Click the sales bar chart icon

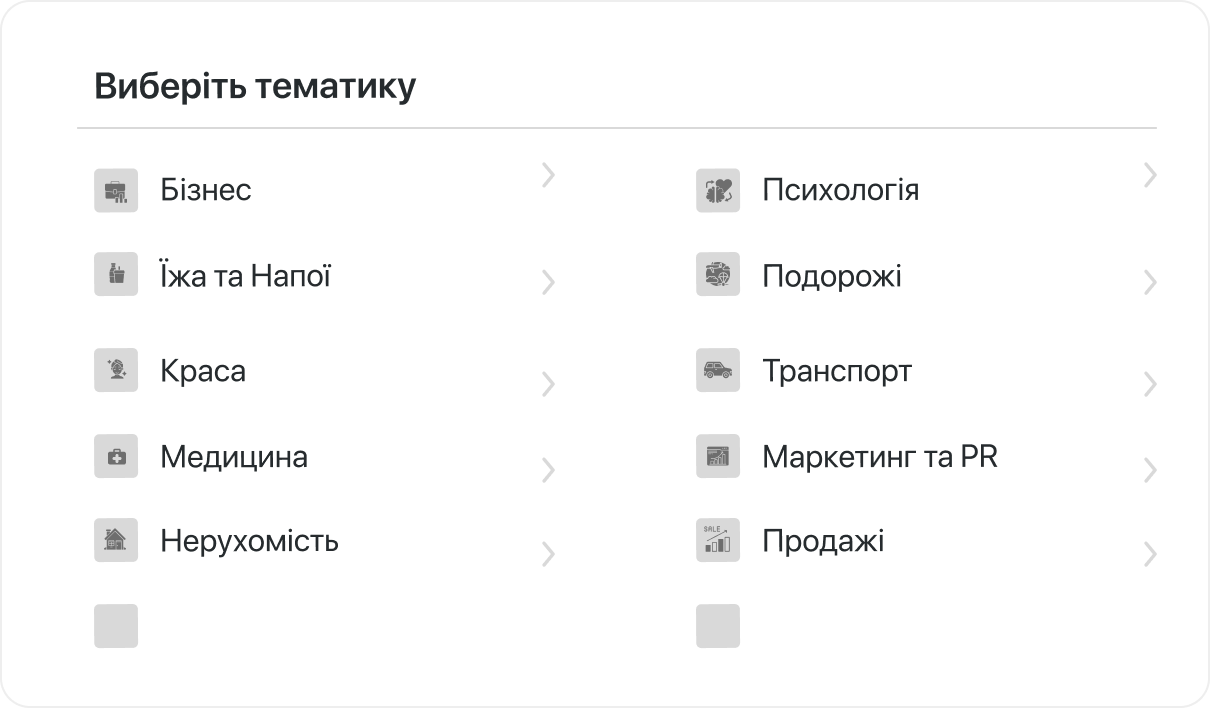[x=718, y=540]
